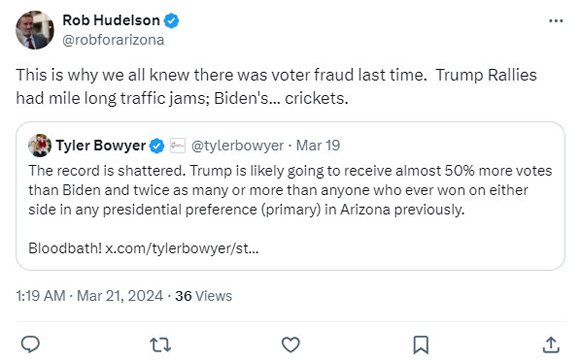
Task: Click Rob Hudelson's verified badge
Action: click(171, 20)
